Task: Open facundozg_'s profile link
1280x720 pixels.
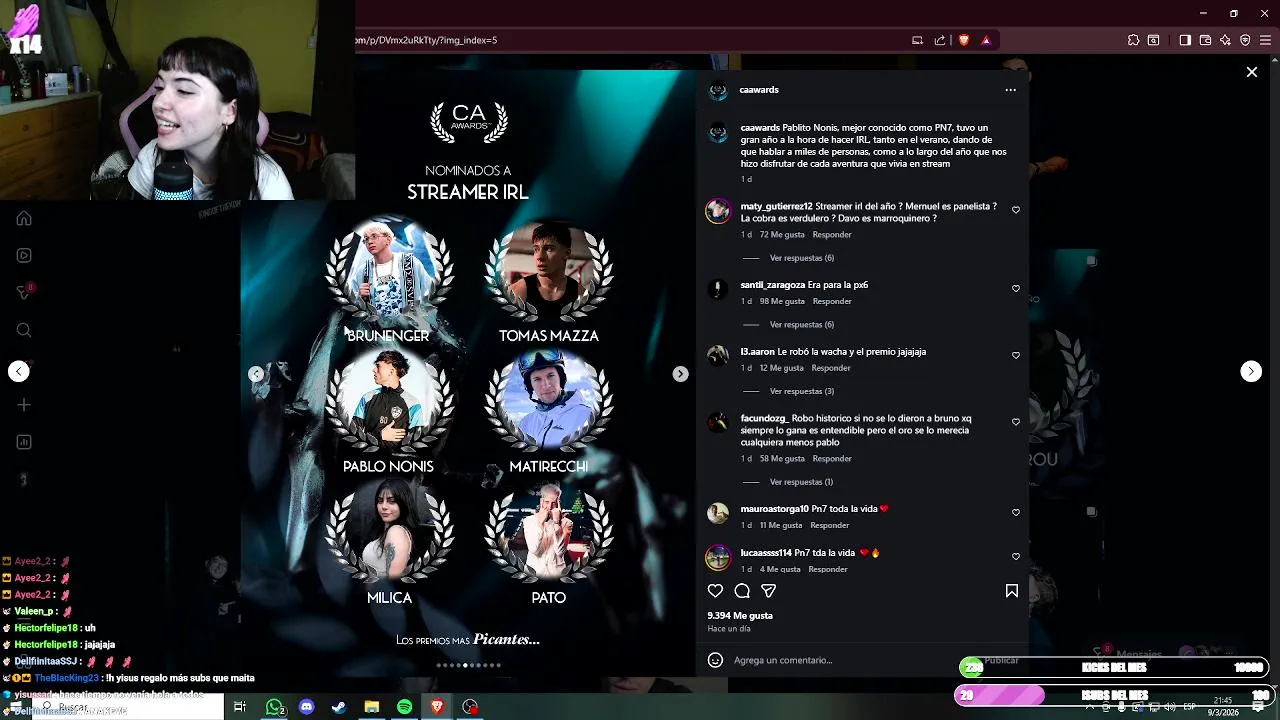Action: coord(765,418)
